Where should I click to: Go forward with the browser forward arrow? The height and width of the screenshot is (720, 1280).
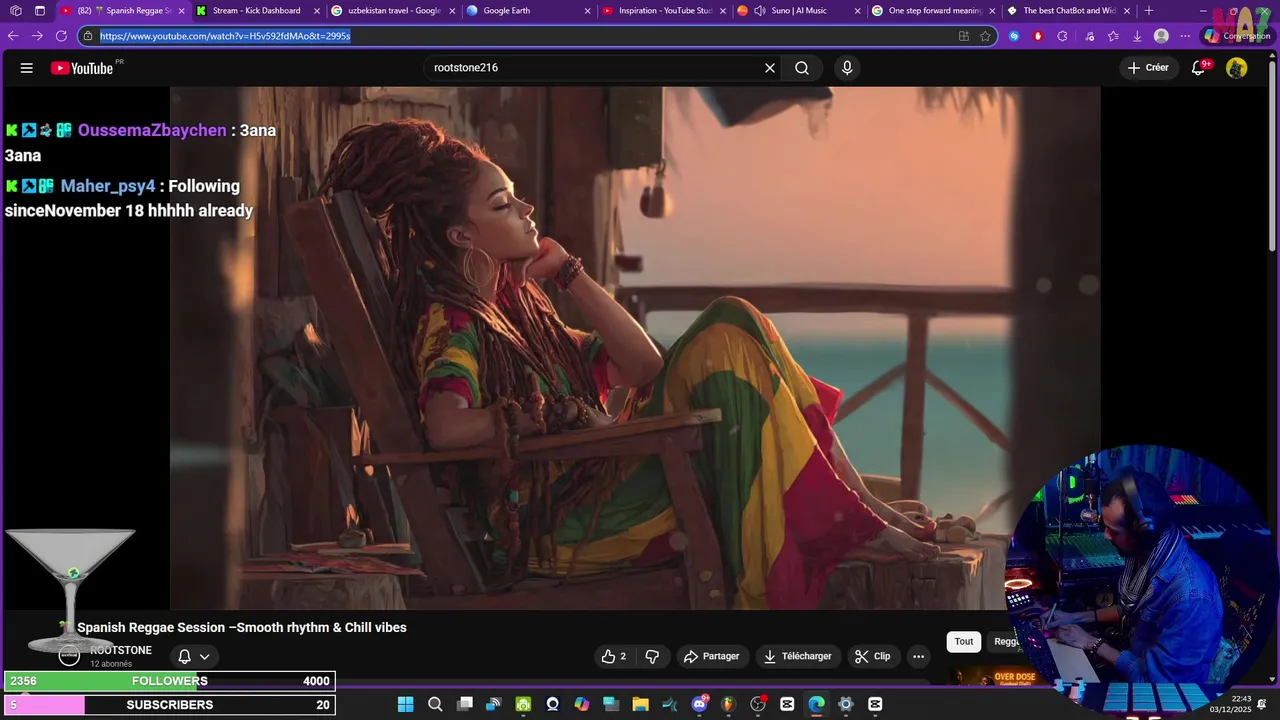(x=37, y=36)
